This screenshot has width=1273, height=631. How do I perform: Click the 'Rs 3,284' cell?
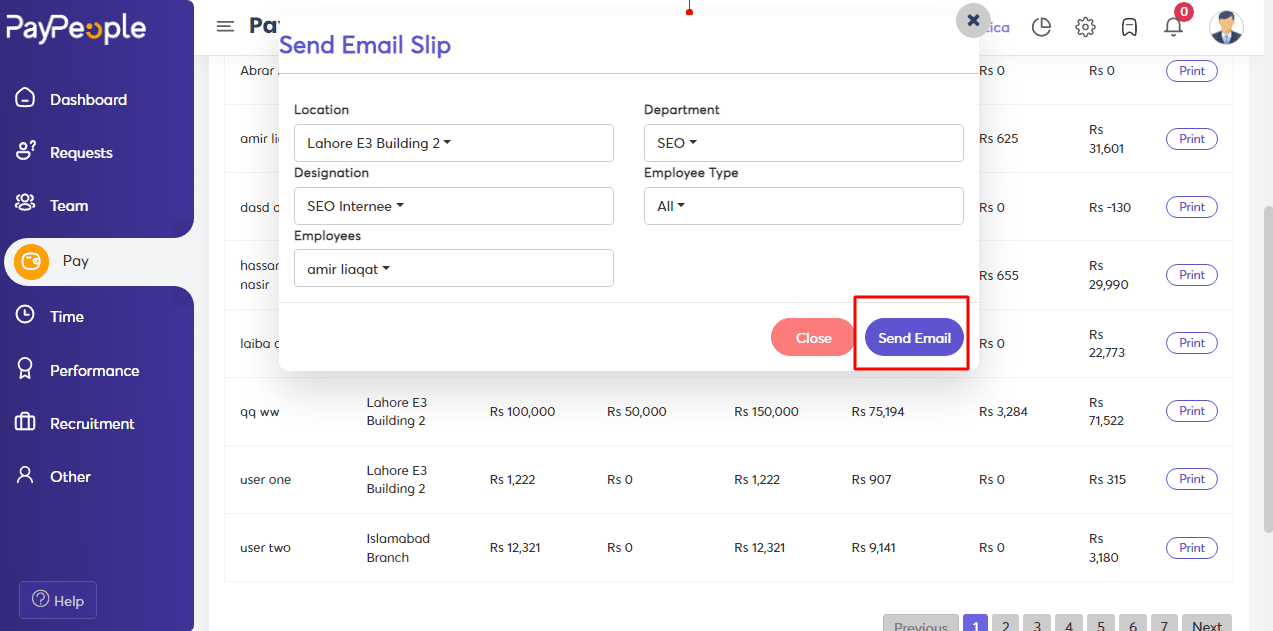[1003, 411]
